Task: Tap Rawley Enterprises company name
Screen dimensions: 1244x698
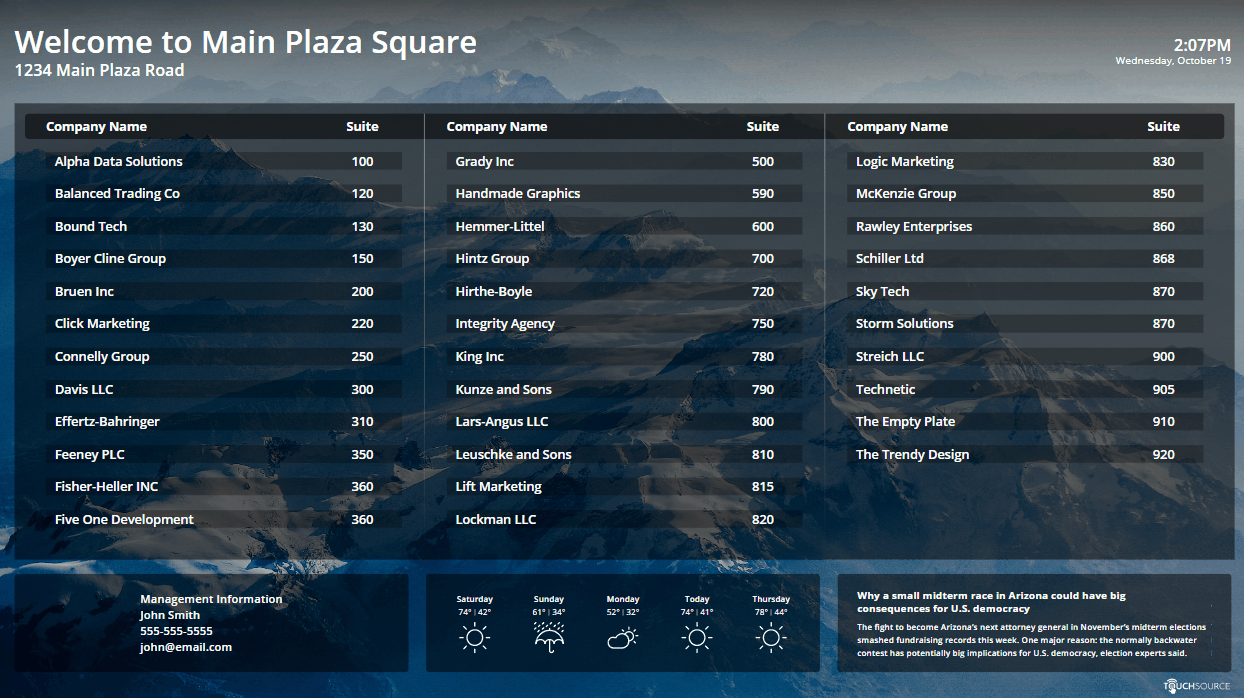Action: pos(914,226)
